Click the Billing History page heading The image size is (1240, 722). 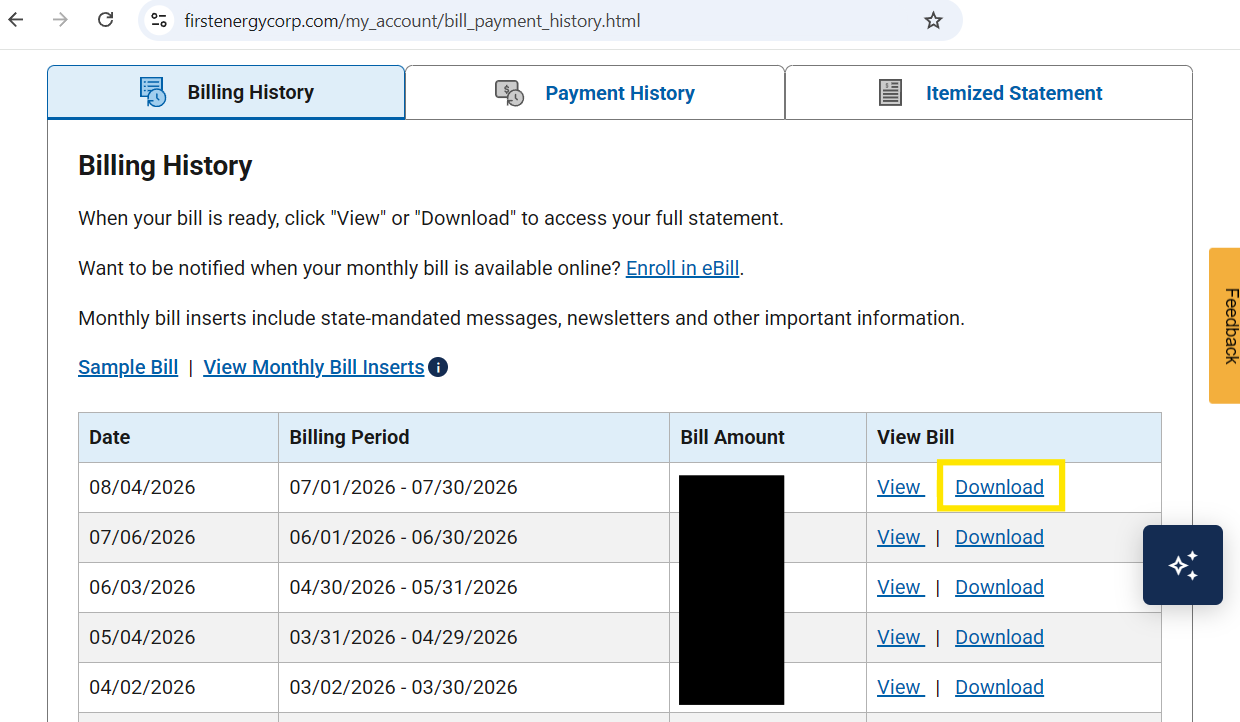pyautogui.click(x=165, y=166)
